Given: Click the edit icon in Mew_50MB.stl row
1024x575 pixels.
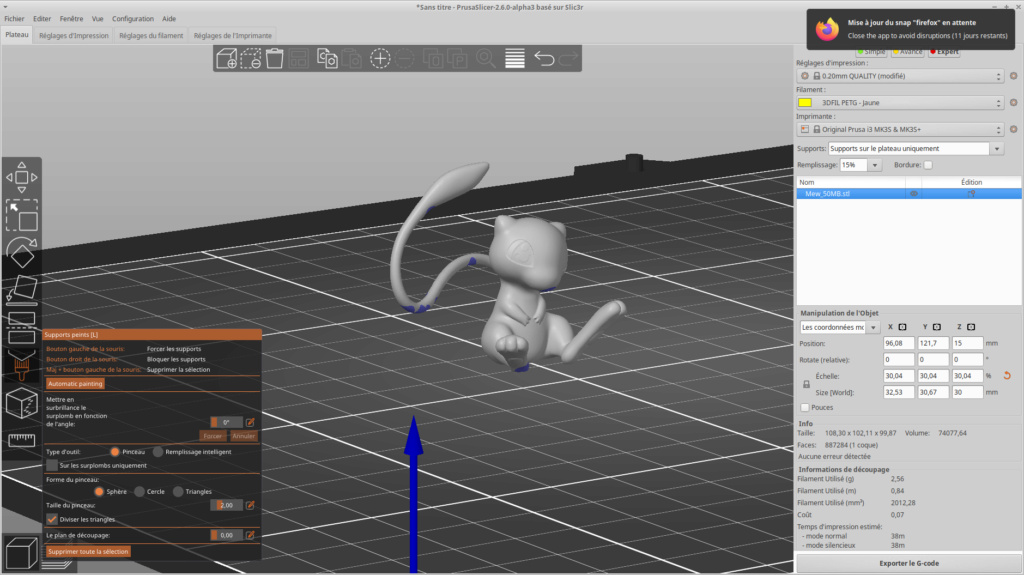Looking at the screenshot, I should pos(971,194).
